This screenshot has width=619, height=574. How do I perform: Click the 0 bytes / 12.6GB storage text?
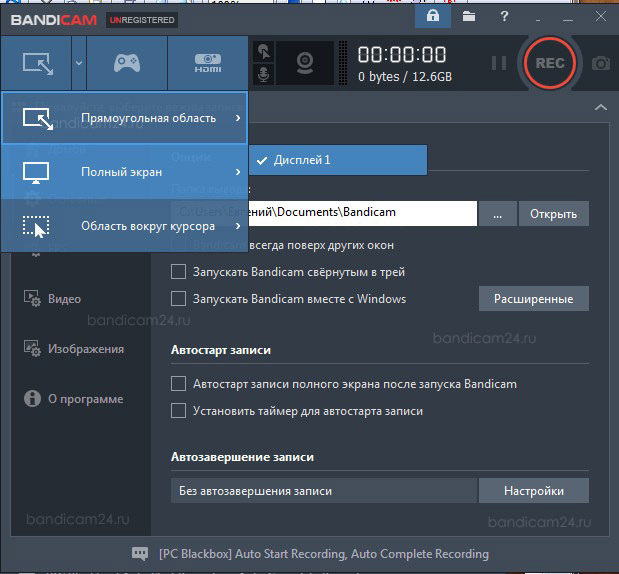(x=405, y=77)
